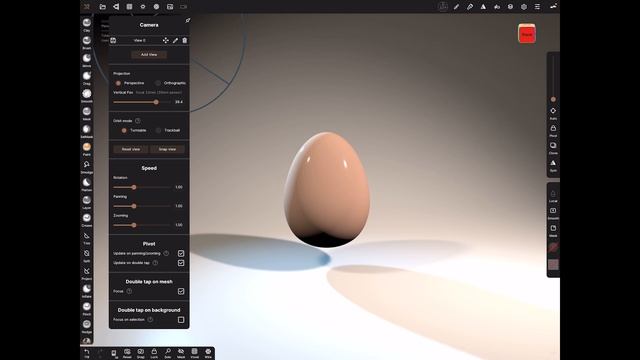Toggle Update on panning/zooming checkbox
The image size is (640, 360).
pyautogui.click(x=181, y=253)
